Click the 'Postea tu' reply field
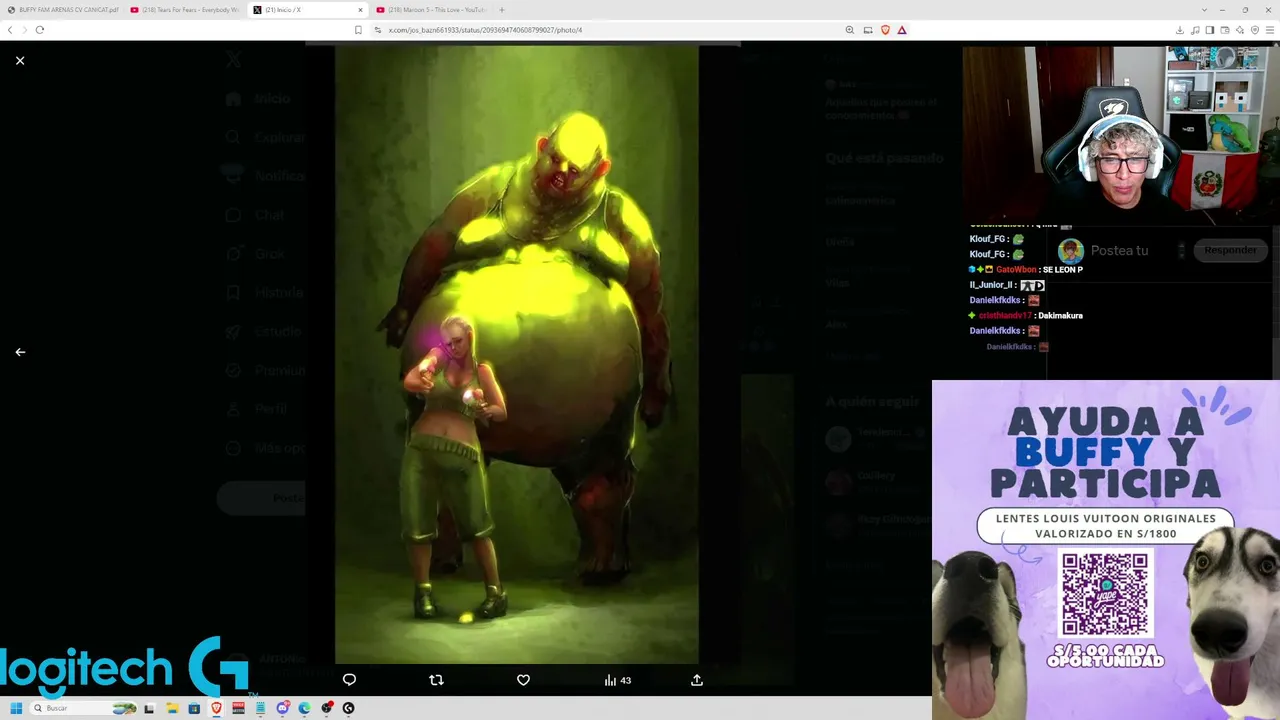This screenshot has width=1280, height=720. click(1119, 250)
